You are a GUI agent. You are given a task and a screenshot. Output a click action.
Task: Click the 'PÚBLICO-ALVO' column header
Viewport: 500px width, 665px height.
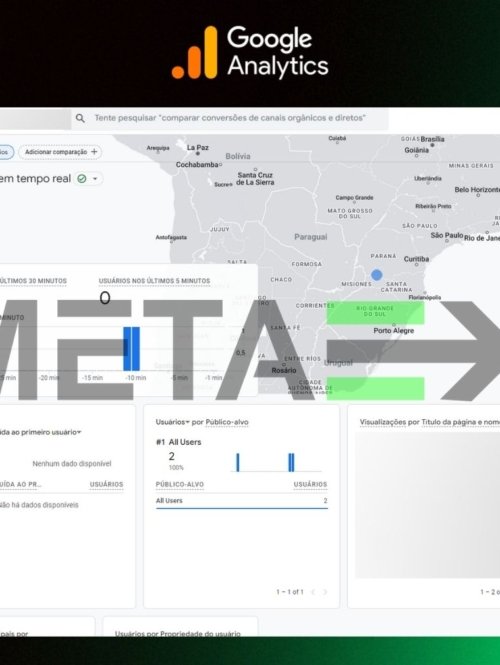[180, 484]
